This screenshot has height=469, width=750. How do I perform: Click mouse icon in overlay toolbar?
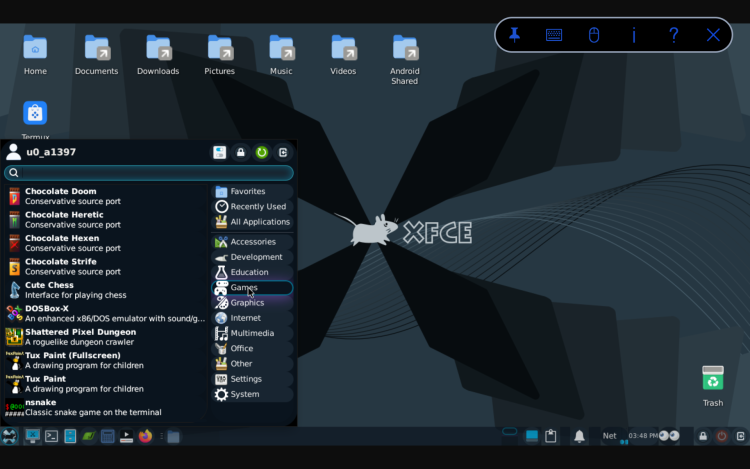[594, 35]
